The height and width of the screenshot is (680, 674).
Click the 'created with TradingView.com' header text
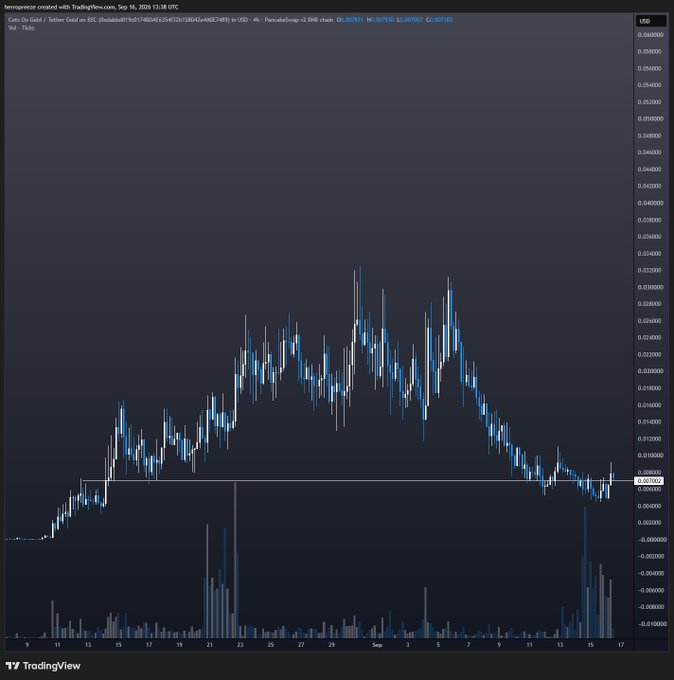coord(77,7)
